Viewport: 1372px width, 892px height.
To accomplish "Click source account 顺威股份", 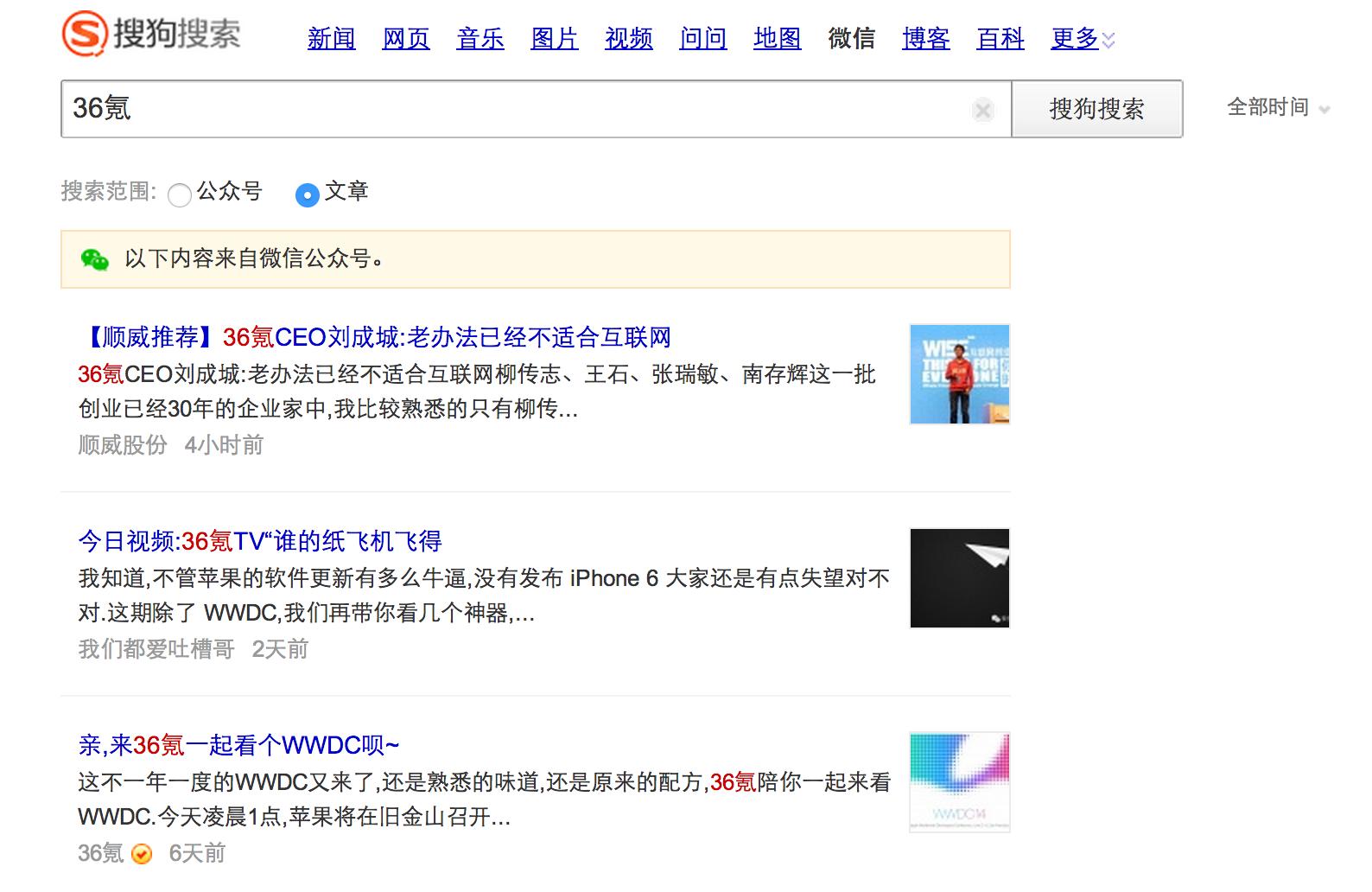I will 123,445.
